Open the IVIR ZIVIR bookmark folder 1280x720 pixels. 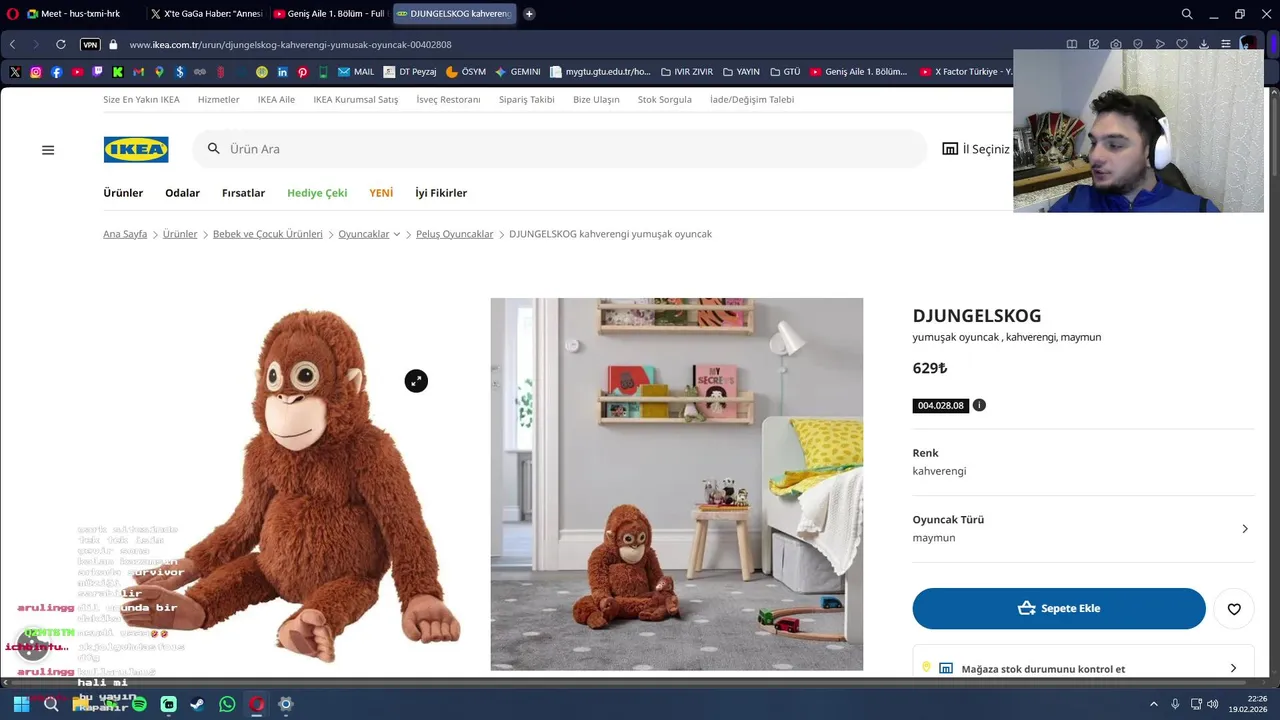pyautogui.click(x=687, y=72)
